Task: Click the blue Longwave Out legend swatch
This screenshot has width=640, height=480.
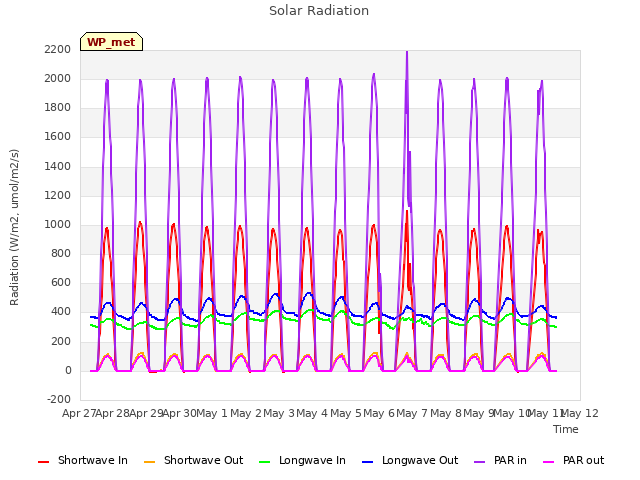Action: pos(367,462)
